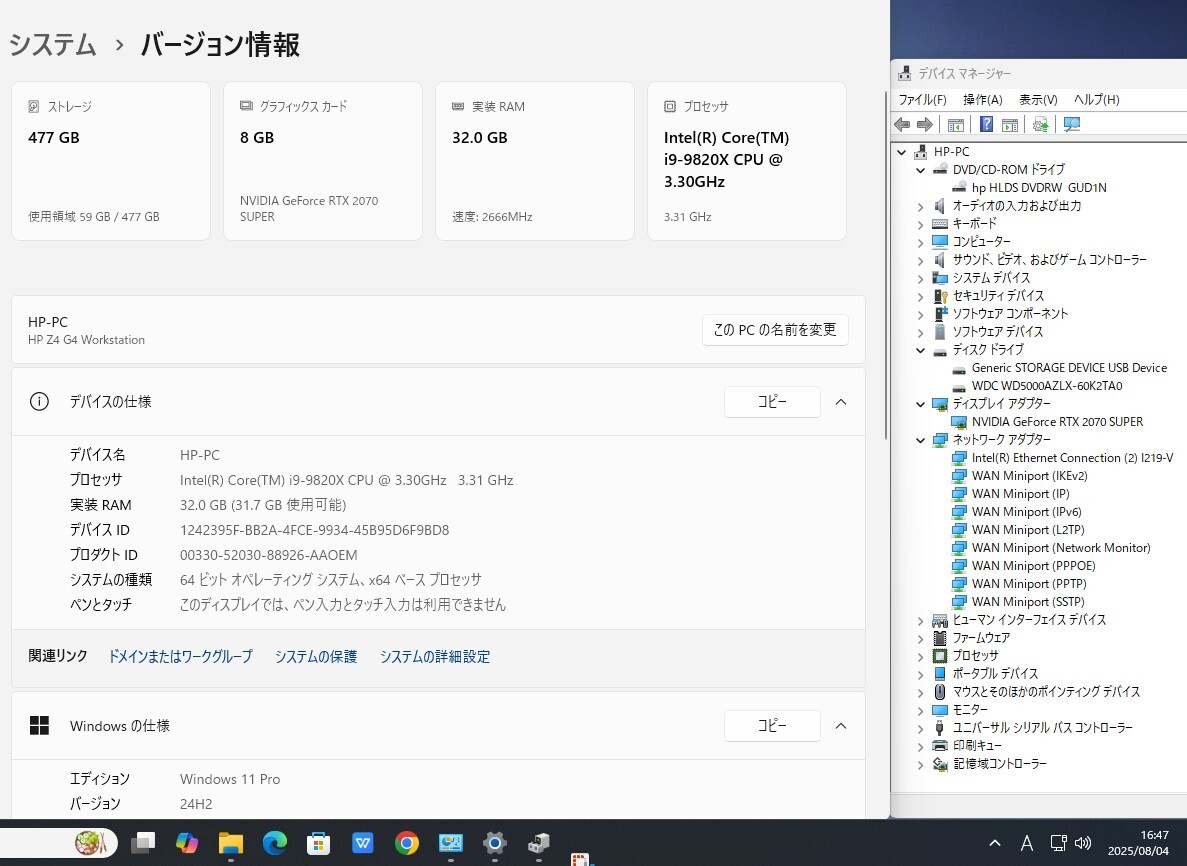Click the この PC の名前を変更 button
The image size is (1187, 866).
point(774,330)
